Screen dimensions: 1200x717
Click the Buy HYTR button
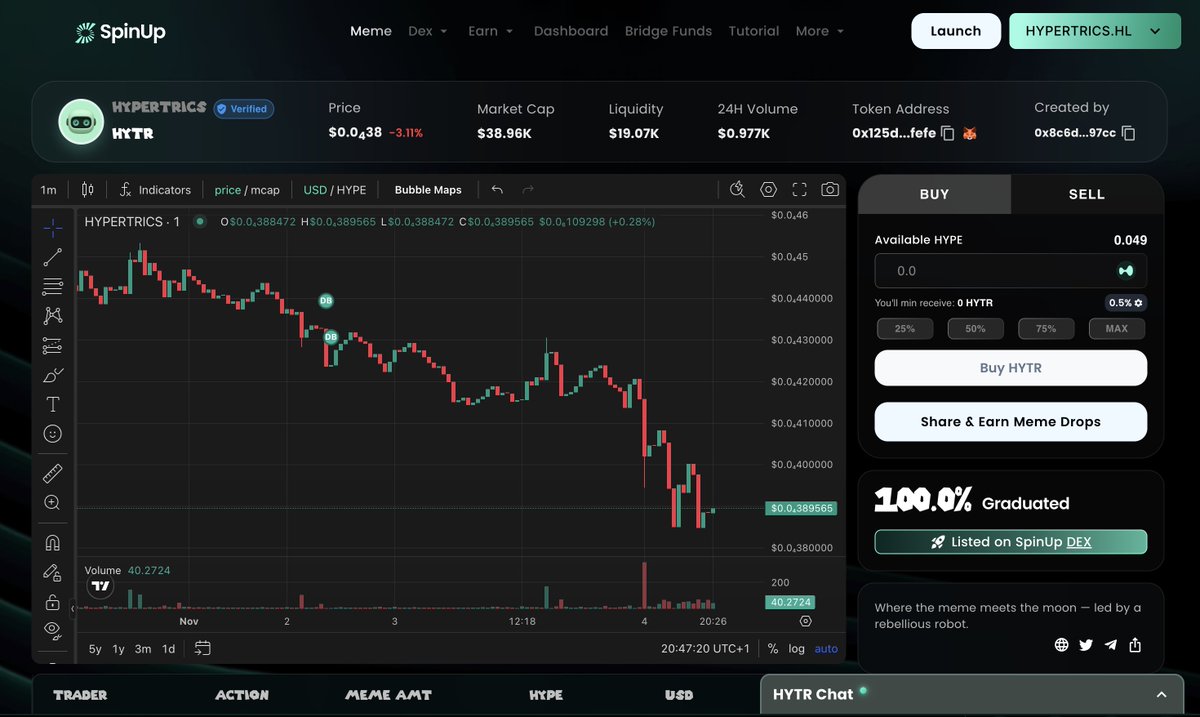[x=1011, y=368]
